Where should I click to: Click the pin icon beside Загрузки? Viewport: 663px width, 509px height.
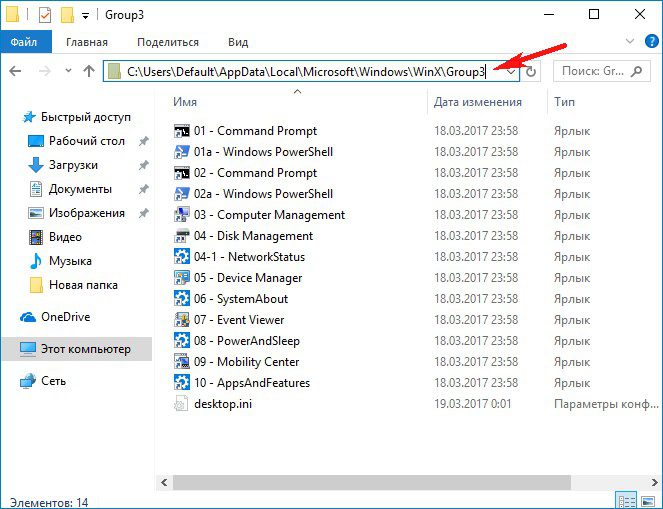tap(144, 165)
